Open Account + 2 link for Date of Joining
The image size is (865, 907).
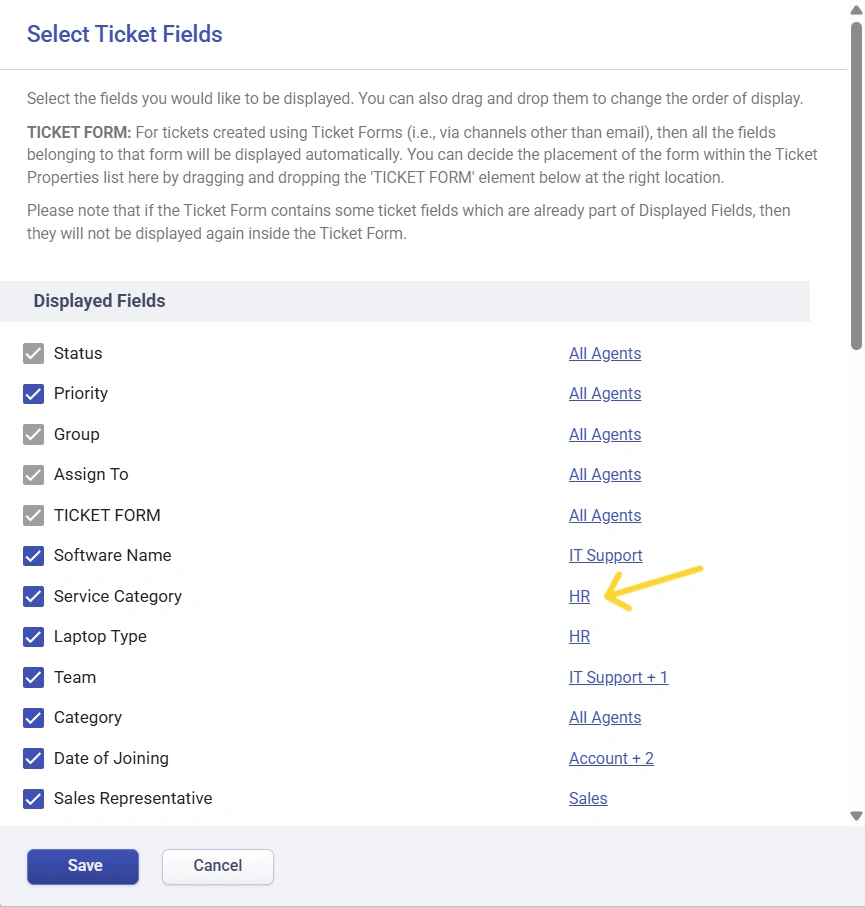click(x=611, y=758)
